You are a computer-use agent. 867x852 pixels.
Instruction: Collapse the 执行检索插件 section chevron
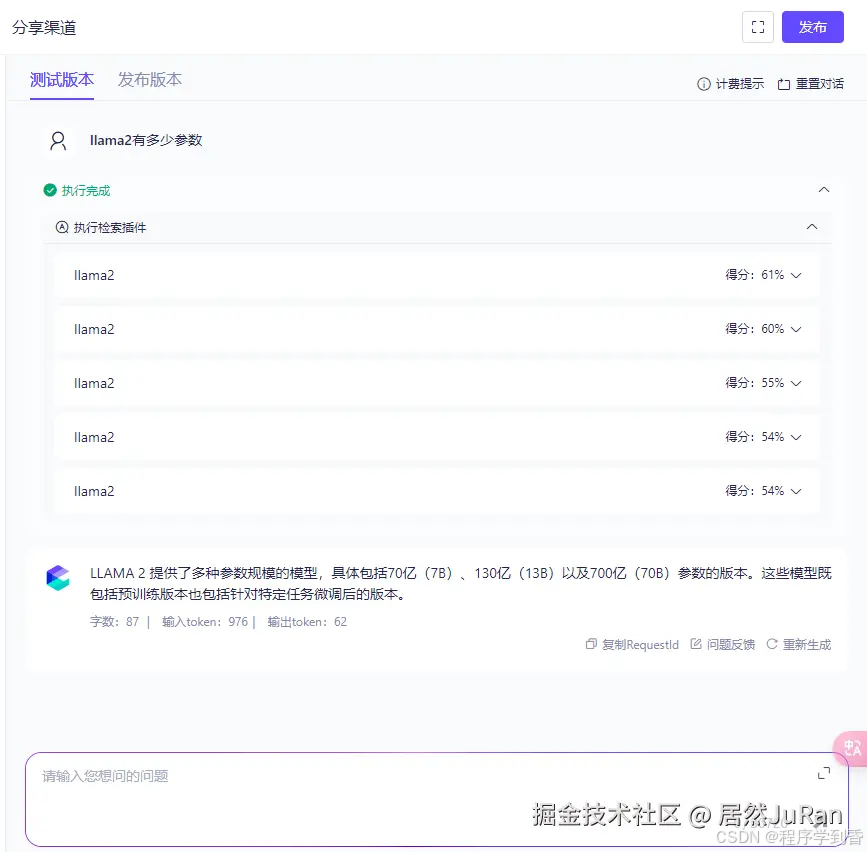812,227
